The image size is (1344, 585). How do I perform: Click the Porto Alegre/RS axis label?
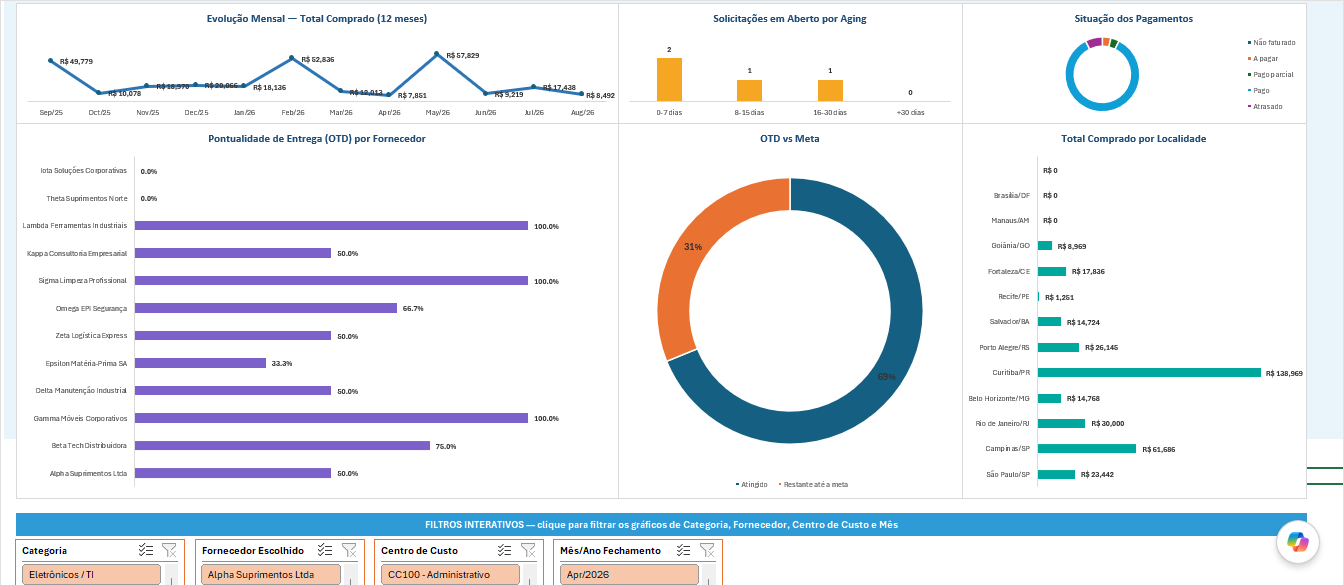pyautogui.click(x=1005, y=348)
